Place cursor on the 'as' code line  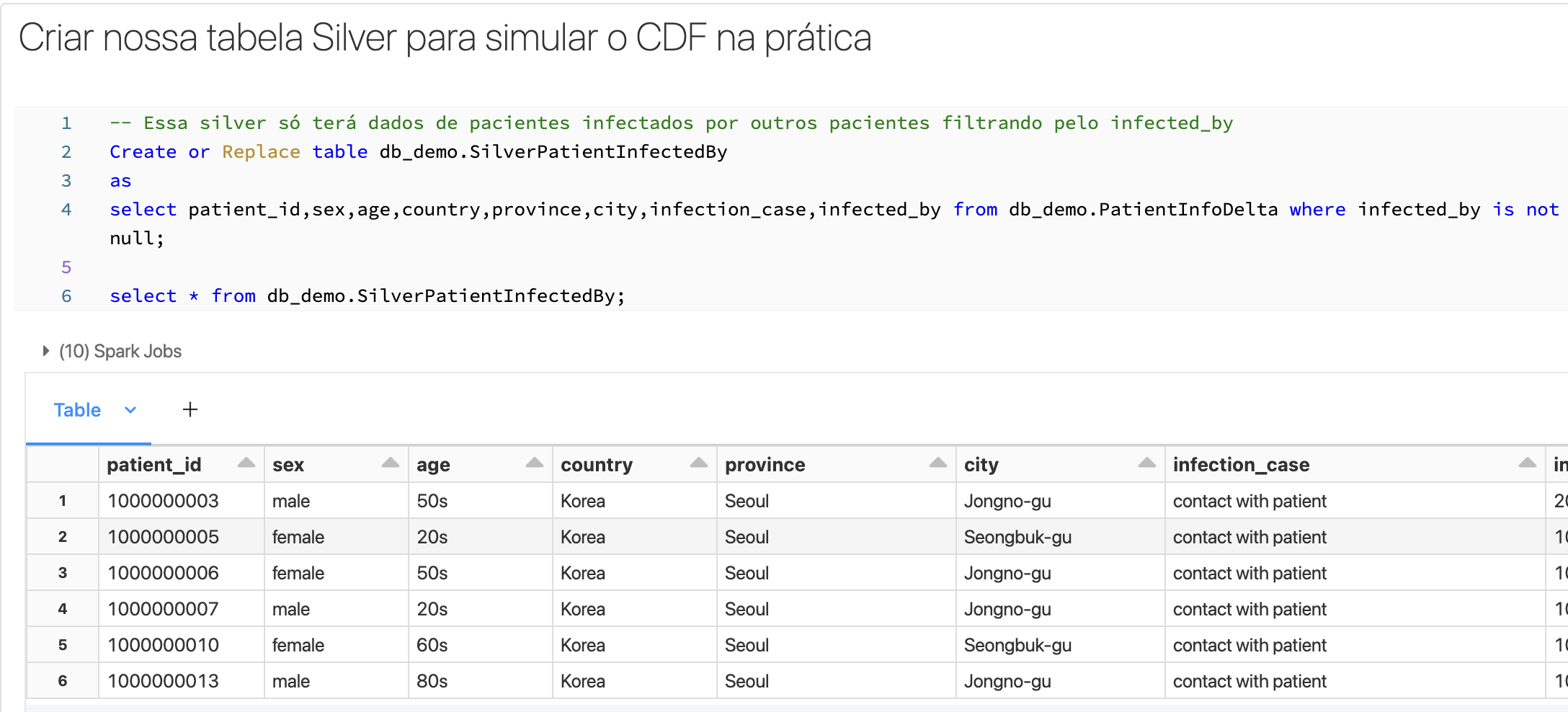click(120, 181)
